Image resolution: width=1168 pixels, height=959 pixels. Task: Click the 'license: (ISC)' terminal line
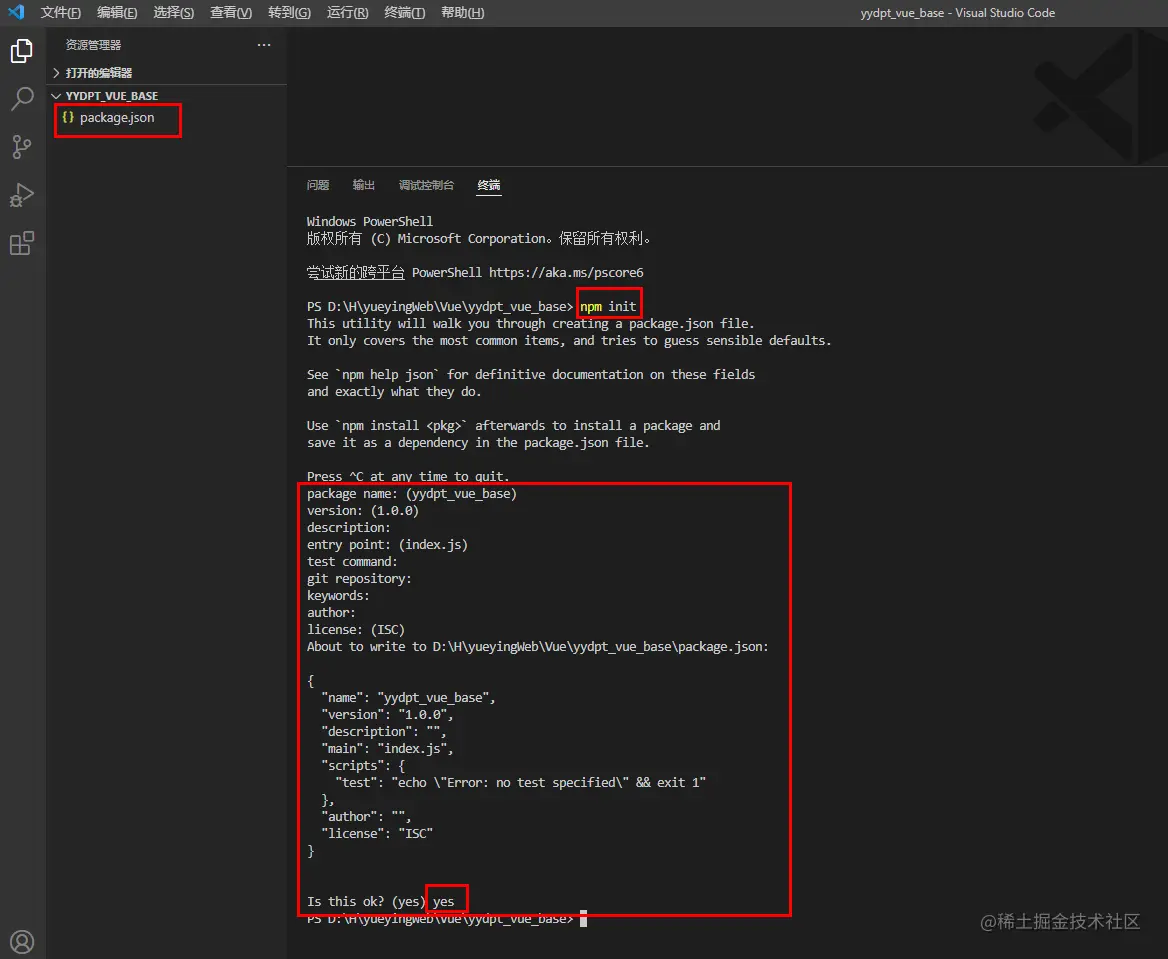coord(355,630)
